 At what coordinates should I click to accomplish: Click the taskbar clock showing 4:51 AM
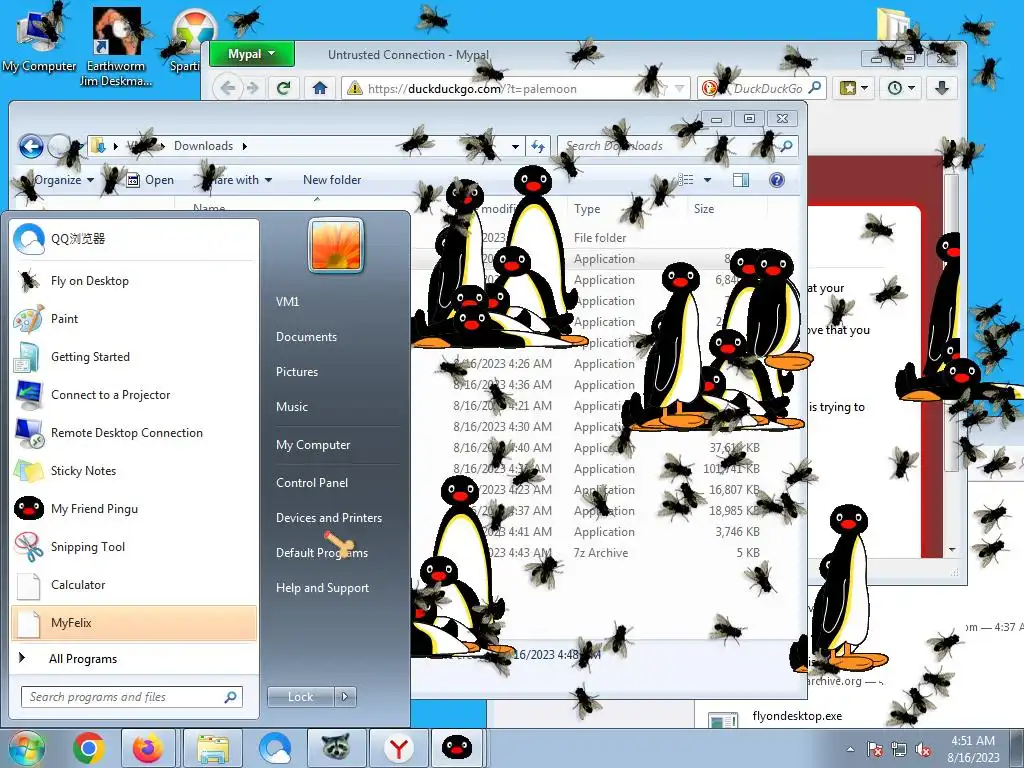[x=973, y=749]
